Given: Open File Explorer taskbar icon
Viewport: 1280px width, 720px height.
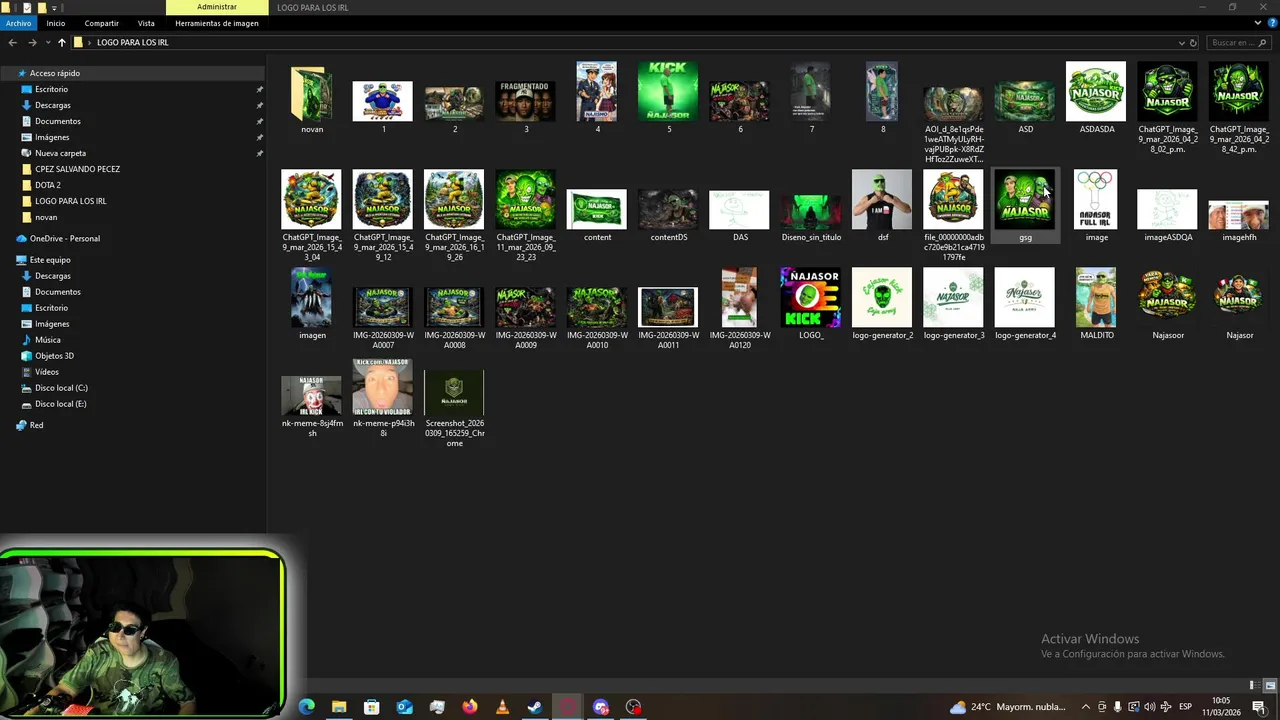Looking at the screenshot, I should pyautogui.click(x=339, y=707).
